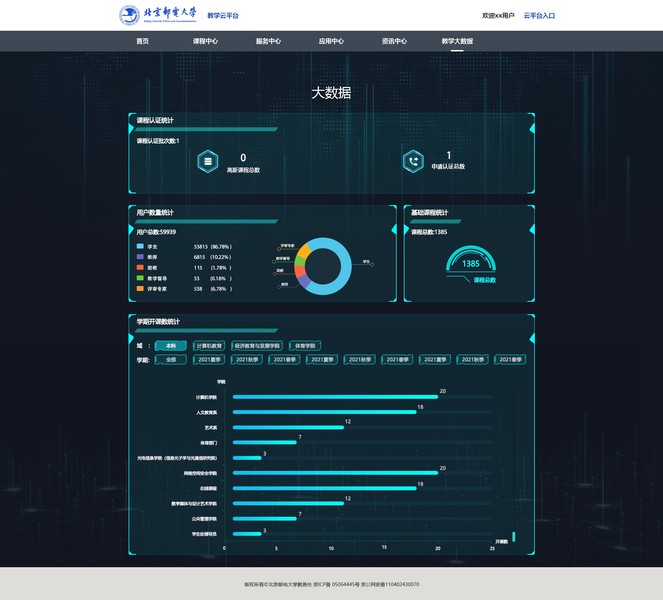This screenshot has width=663, height=600.
Task: Click the 计算机学院 bar in chart
Action: click(335, 397)
